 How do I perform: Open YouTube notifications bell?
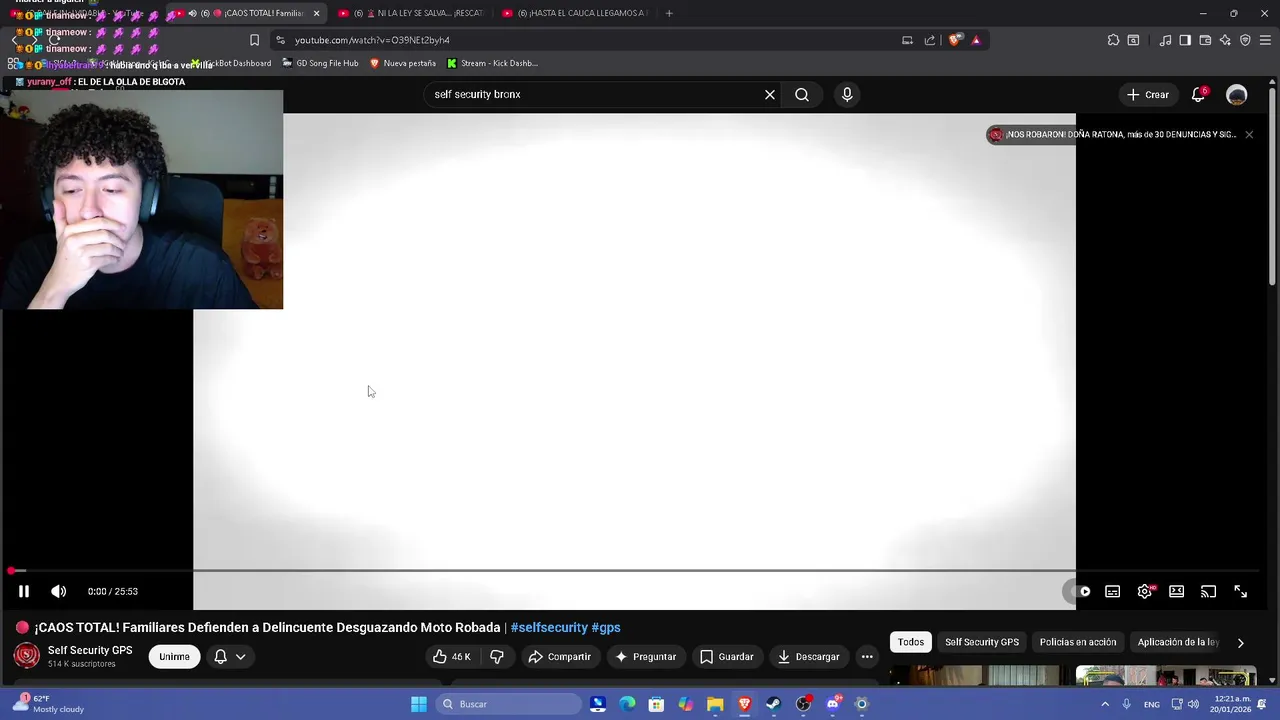point(1198,94)
